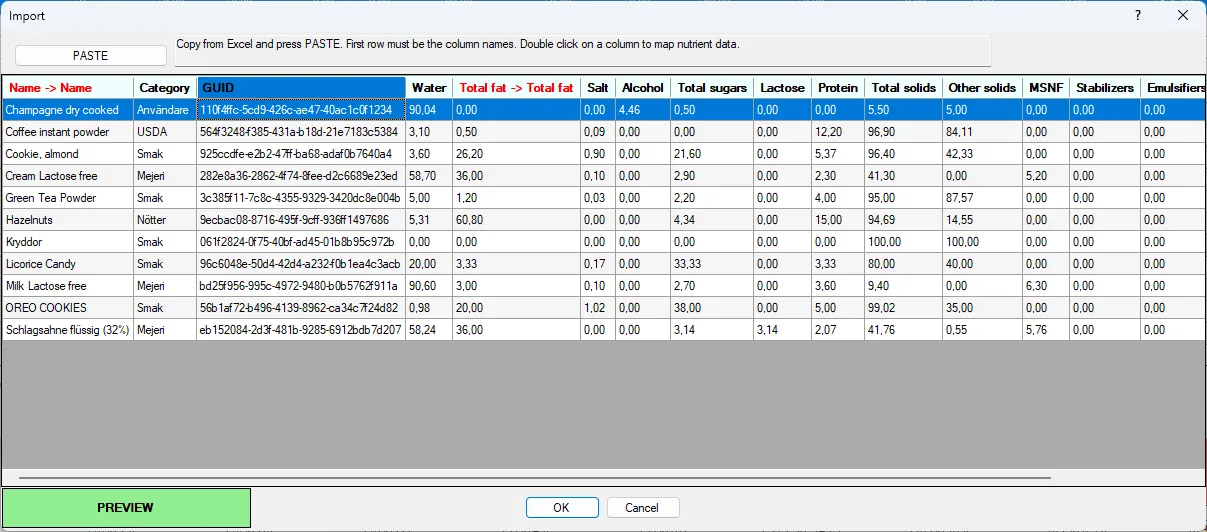Click total fat value 26,20 for Cookie, almond
Viewport: 1207px width, 532px height.
pos(516,154)
